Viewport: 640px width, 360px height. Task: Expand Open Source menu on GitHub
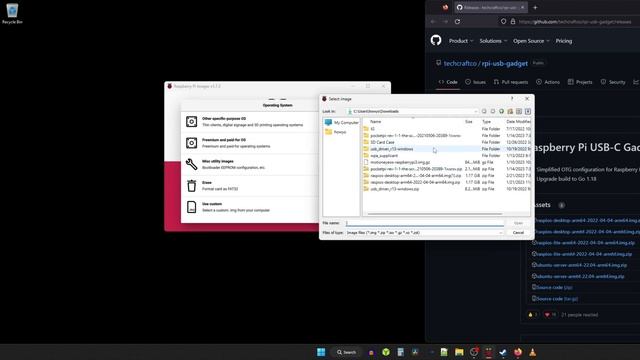[x=531, y=41]
